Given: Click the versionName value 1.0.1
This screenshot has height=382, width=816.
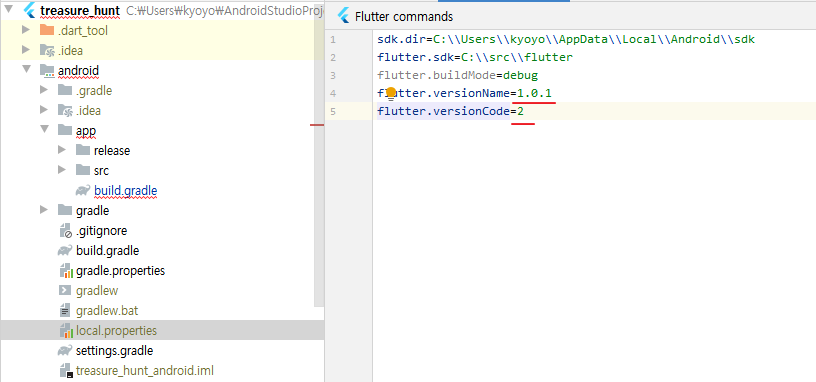Looking at the screenshot, I should pyautogui.click(x=534, y=93).
